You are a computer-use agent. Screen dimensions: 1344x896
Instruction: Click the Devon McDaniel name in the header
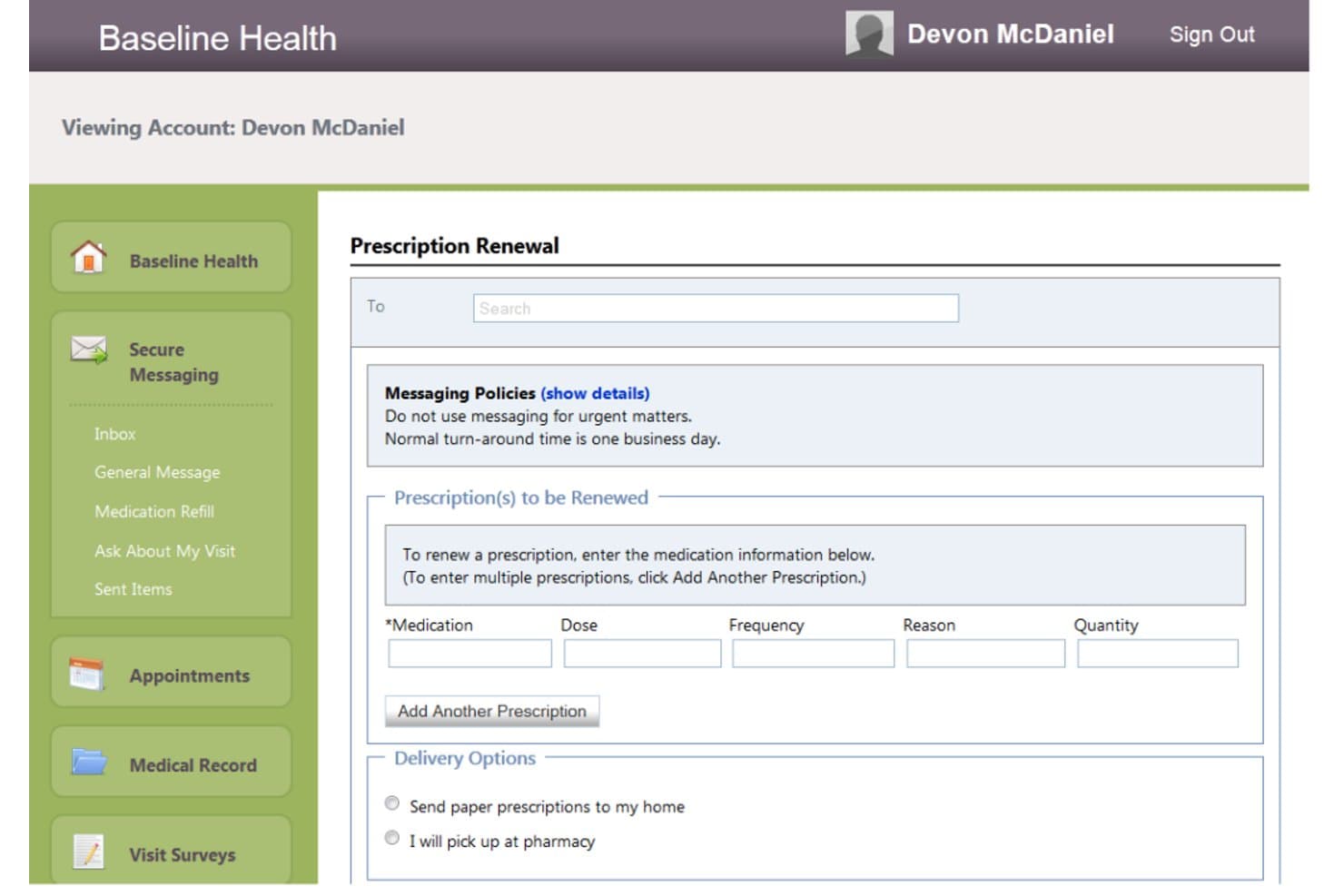[1011, 34]
